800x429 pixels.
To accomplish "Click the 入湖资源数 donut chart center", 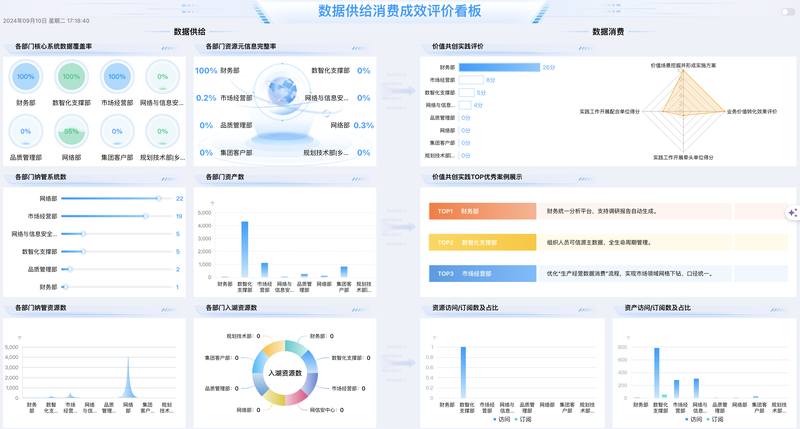I will click(285, 373).
